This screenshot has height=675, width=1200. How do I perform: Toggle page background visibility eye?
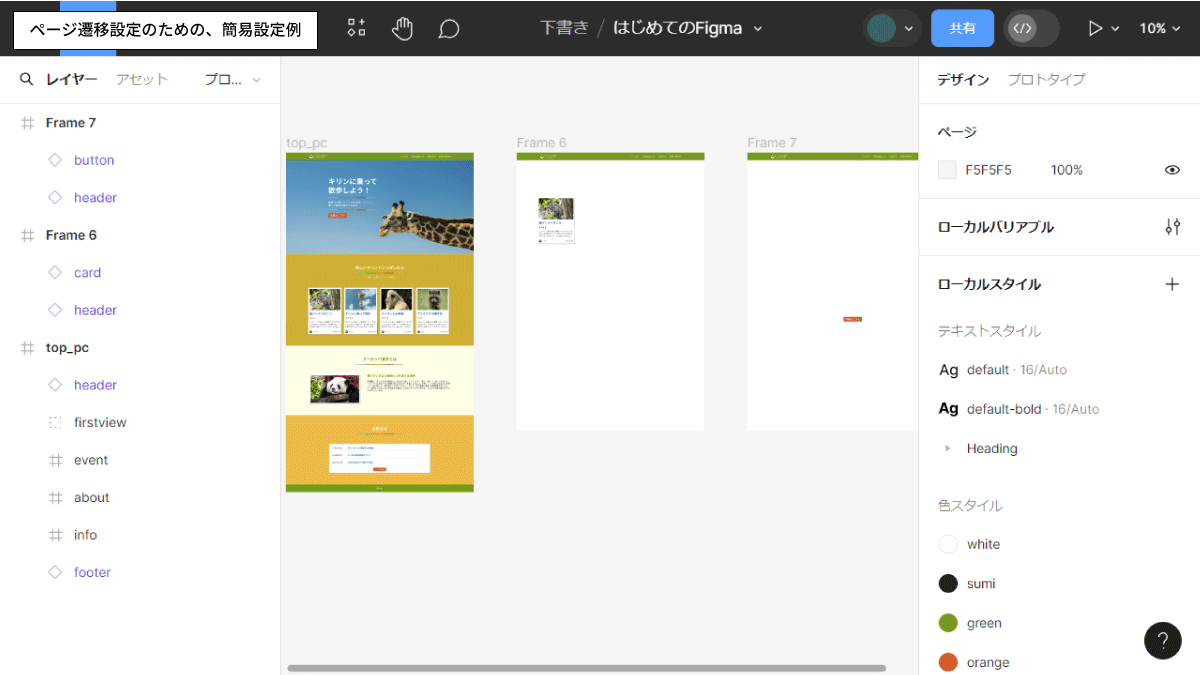(1172, 170)
